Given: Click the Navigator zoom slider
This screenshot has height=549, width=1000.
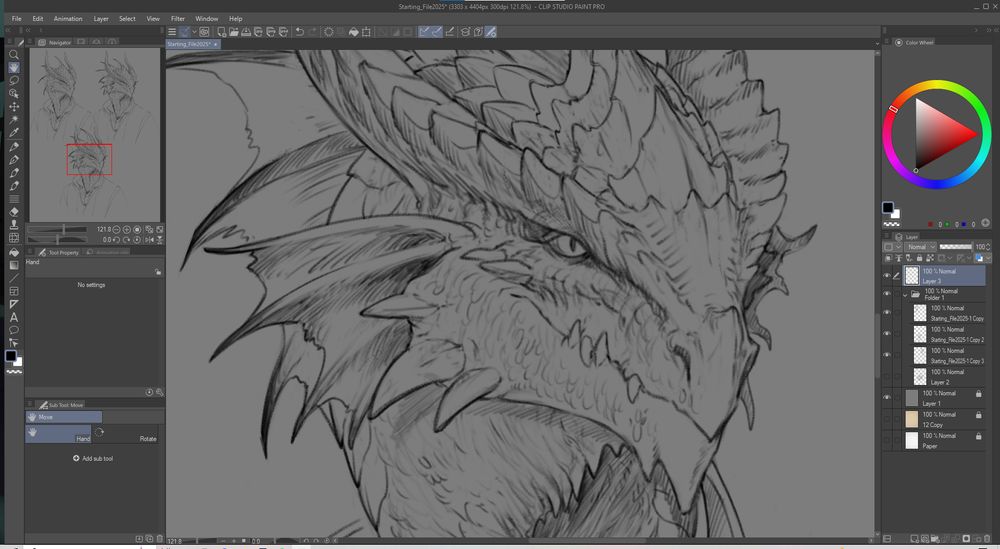Looking at the screenshot, I should [57, 230].
